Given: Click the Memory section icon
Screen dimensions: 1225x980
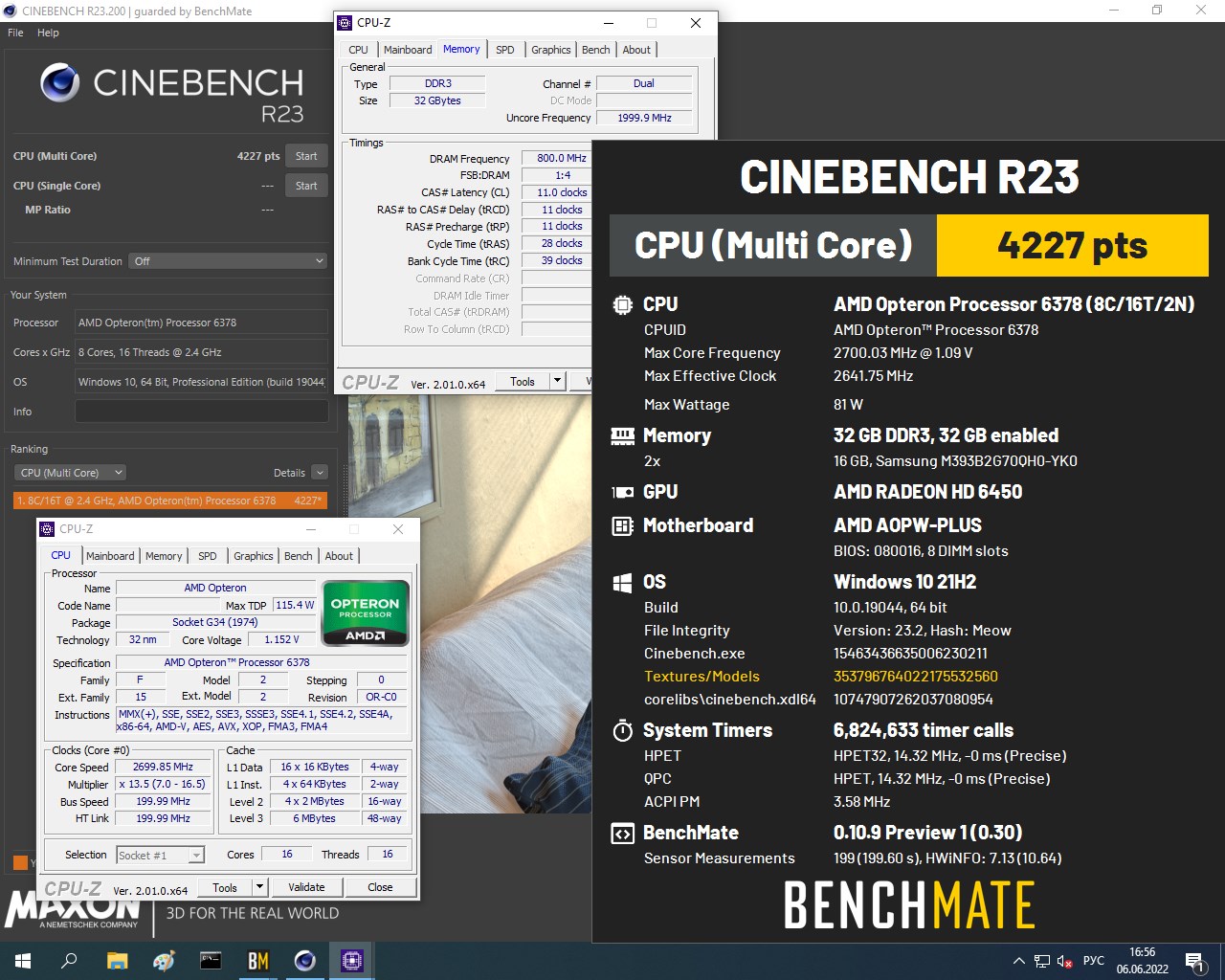Looking at the screenshot, I should pyautogui.click(x=622, y=436).
